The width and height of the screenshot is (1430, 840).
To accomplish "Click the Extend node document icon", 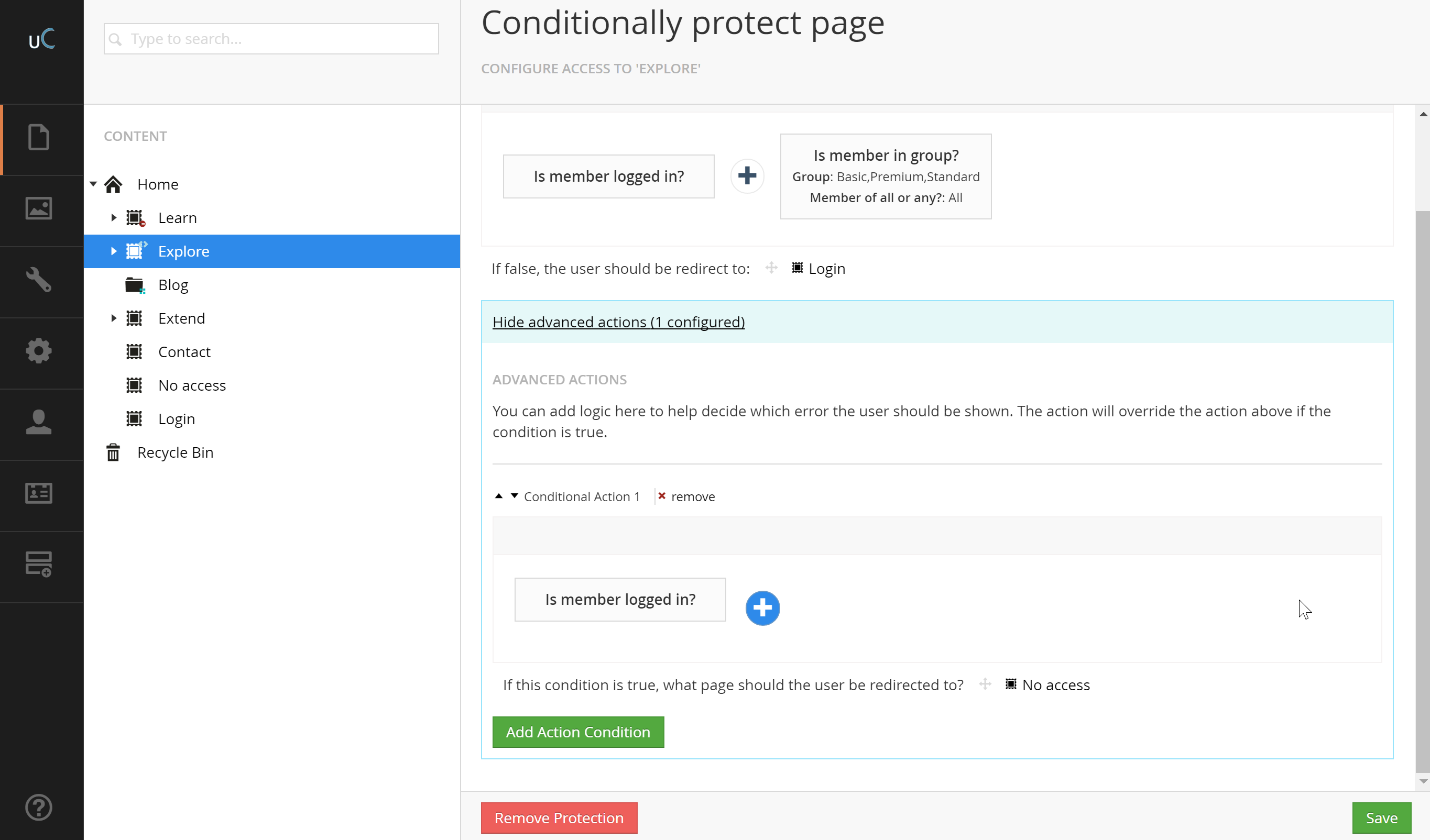I will (x=134, y=318).
